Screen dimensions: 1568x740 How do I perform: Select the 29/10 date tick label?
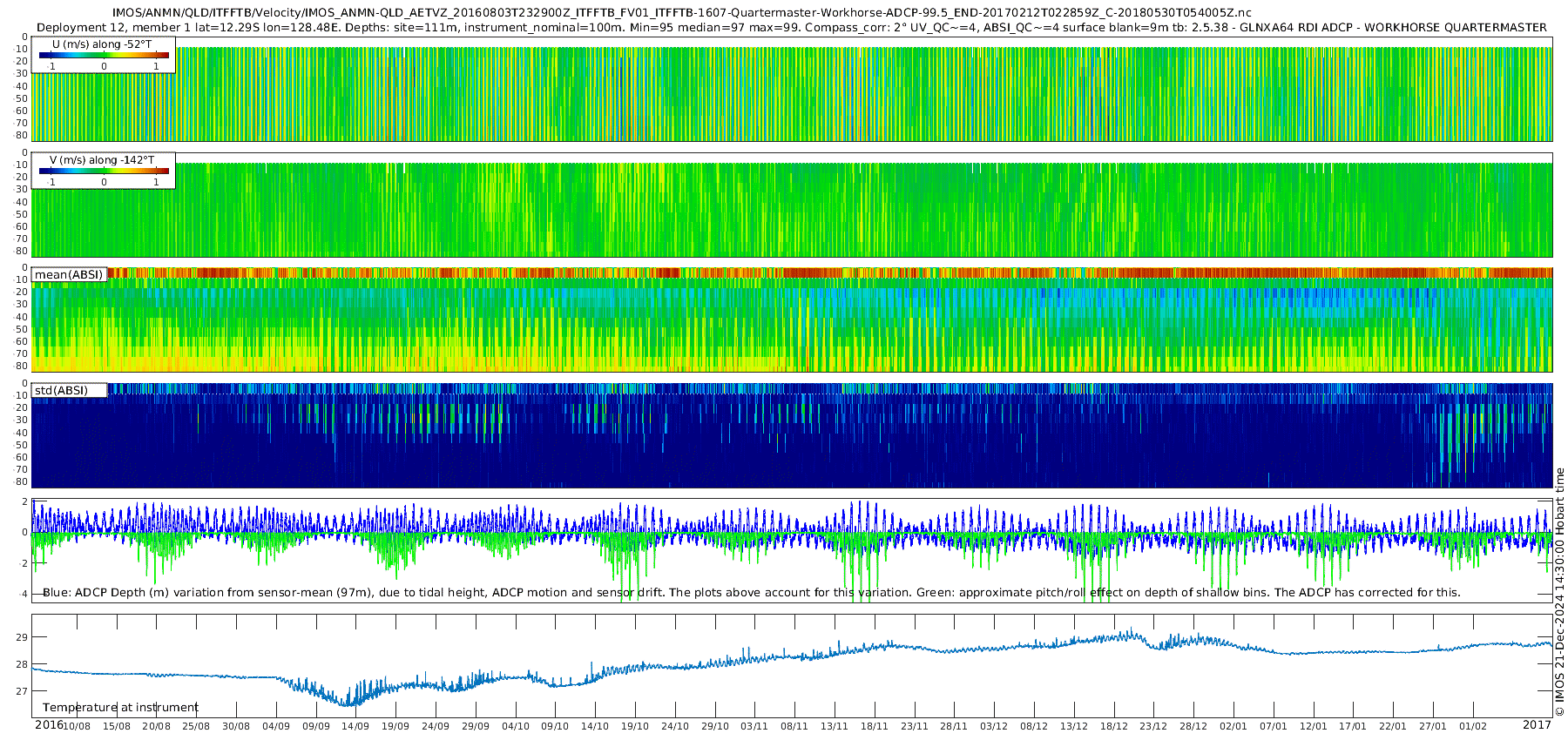(x=714, y=726)
